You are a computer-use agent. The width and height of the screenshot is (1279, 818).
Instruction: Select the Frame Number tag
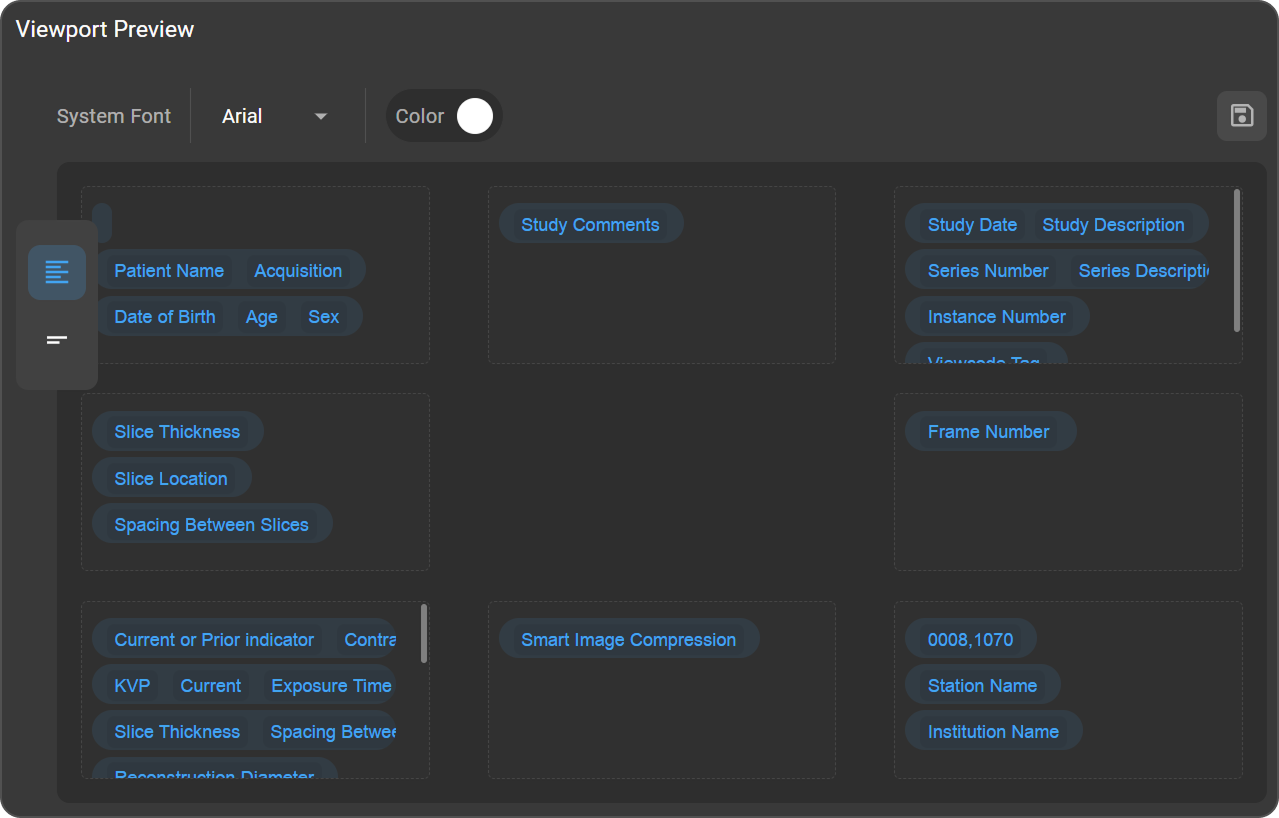pyautogui.click(x=989, y=431)
